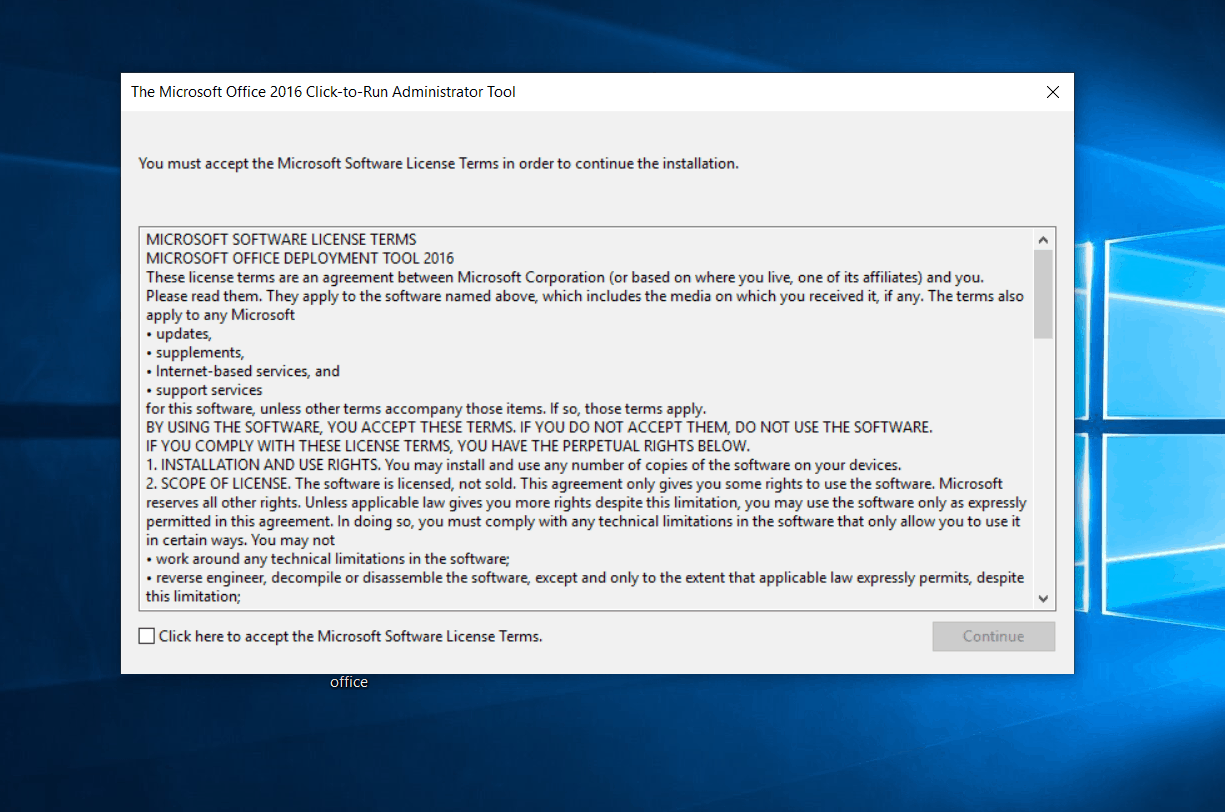This screenshot has height=812, width=1225.
Task: Click '1. INSTALLATION AND USE RIGHTS' line
Action: coord(524,465)
